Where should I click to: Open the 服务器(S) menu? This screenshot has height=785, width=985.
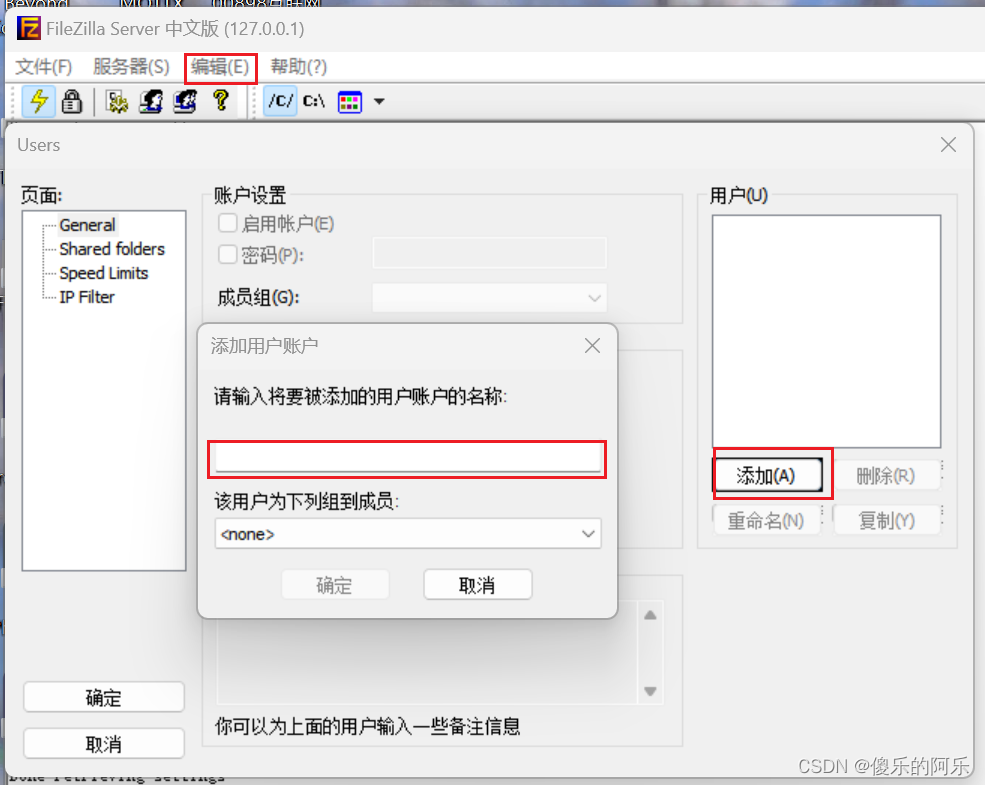pos(131,67)
